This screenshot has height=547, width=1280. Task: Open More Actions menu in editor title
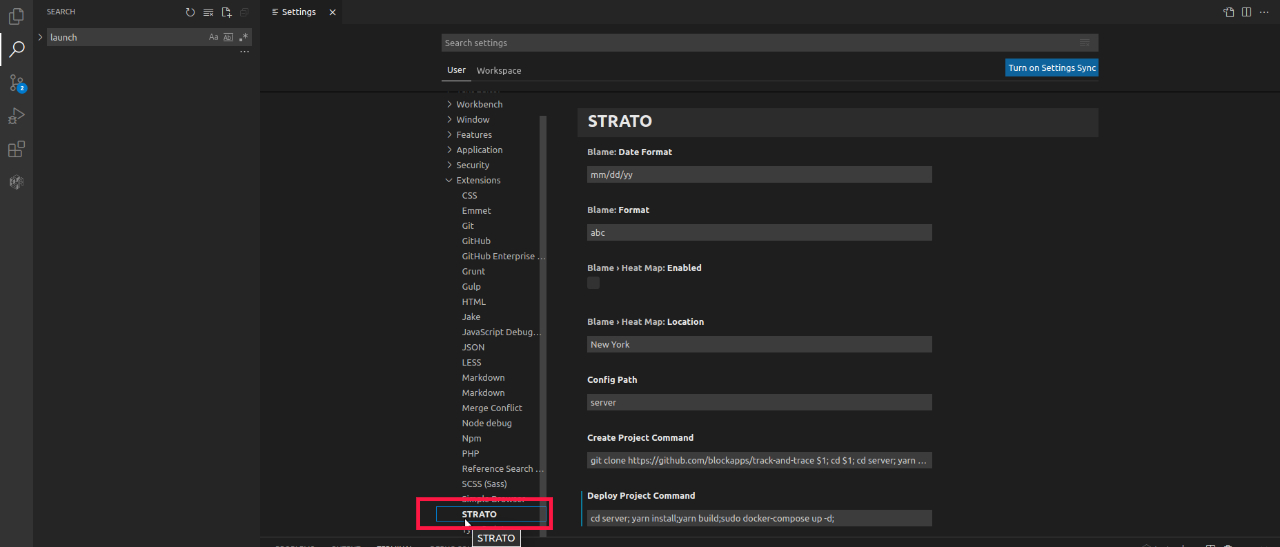coord(1264,12)
